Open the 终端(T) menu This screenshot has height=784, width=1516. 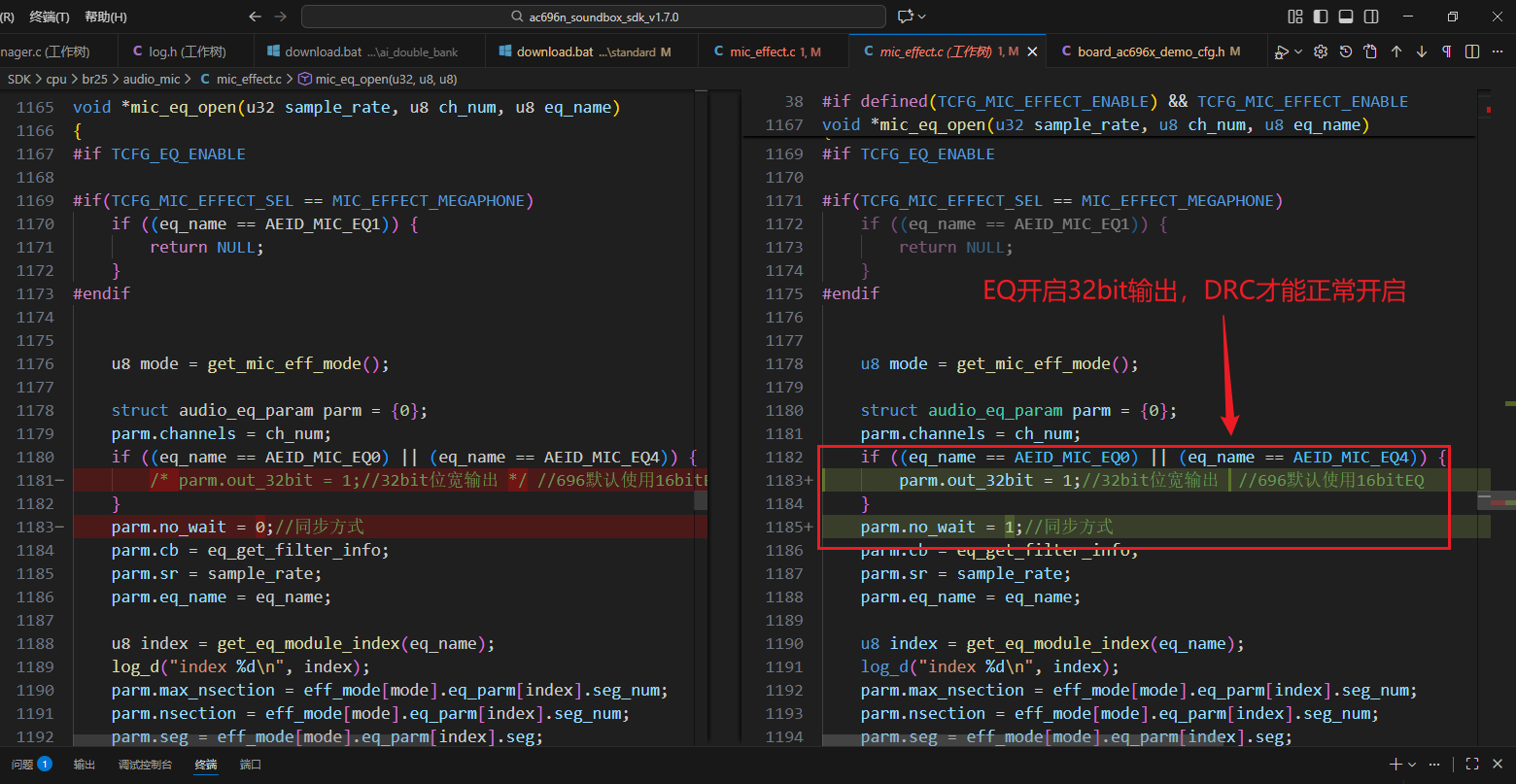tap(50, 17)
